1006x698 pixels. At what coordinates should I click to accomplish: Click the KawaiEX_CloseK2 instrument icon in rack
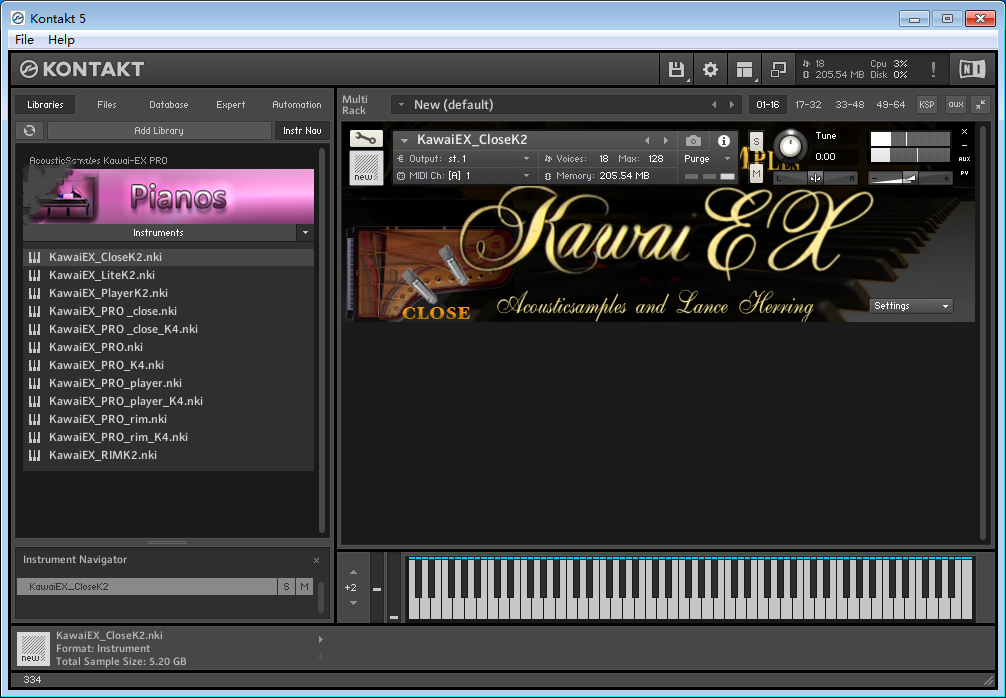366,168
